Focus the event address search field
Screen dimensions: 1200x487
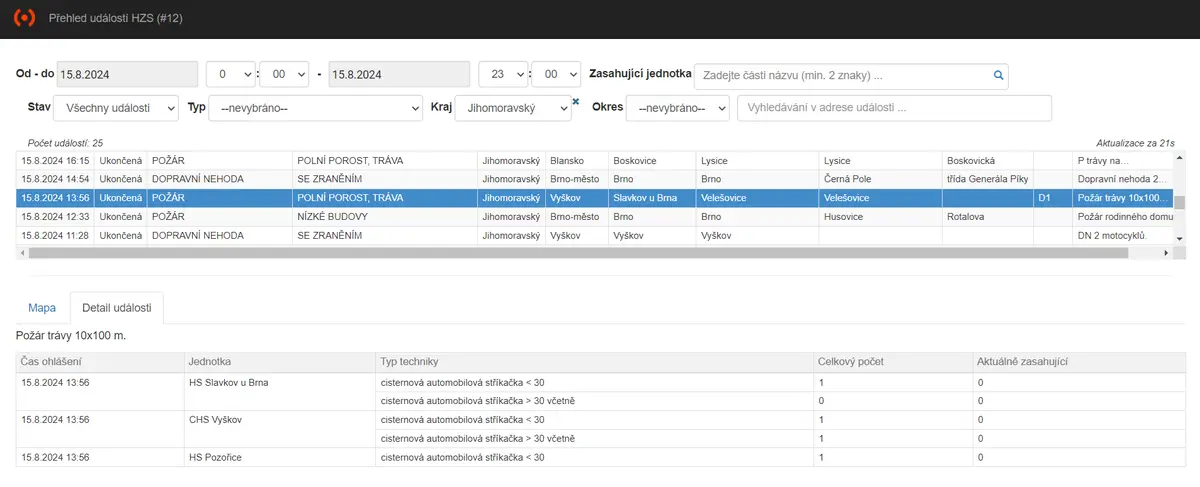894,108
